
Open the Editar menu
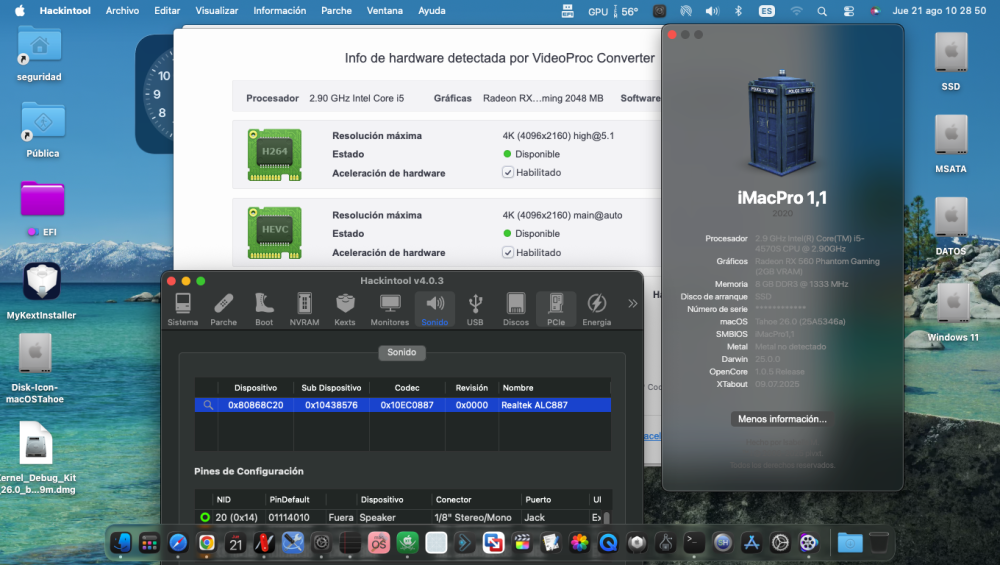pos(167,11)
